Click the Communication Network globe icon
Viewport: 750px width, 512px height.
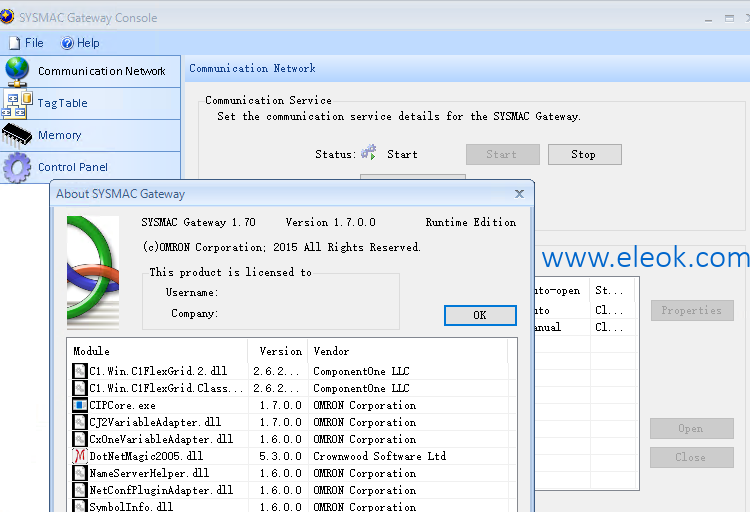click(17, 71)
